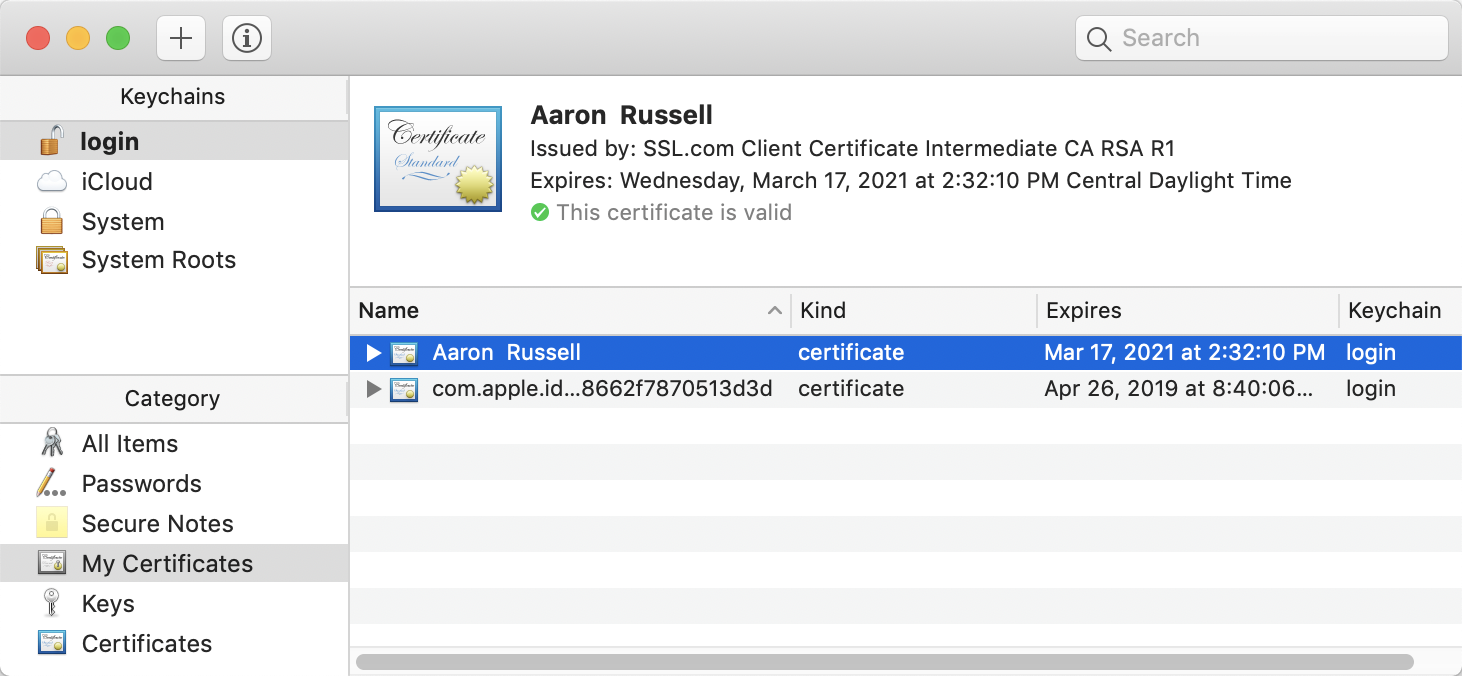
Task: Expand the Aaron Russell certificate row
Action: [x=374, y=353]
